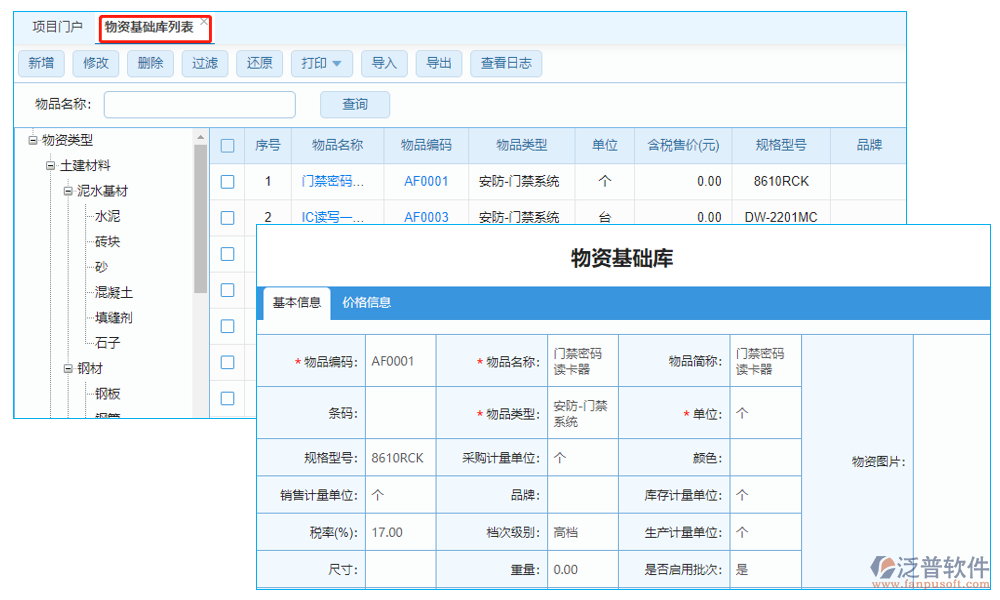Click the 过滤 (Filter) button
Image resolution: width=1000 pixels, height=600 pixels.
[x=204, y=63]
